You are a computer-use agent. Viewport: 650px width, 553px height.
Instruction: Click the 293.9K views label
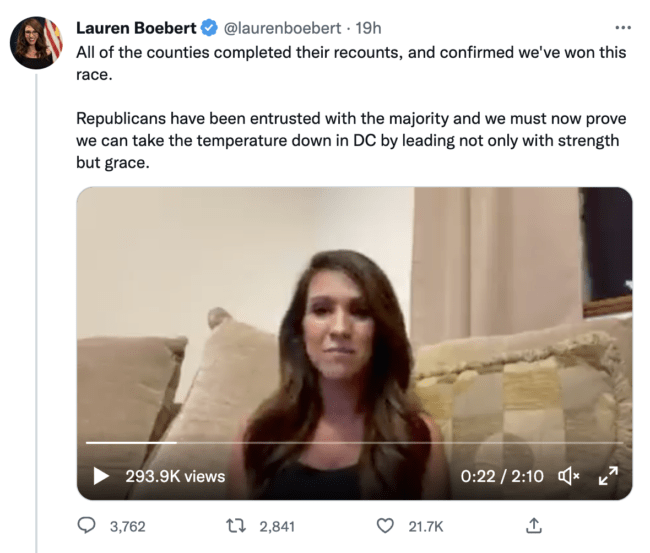[x=174, y=476]
